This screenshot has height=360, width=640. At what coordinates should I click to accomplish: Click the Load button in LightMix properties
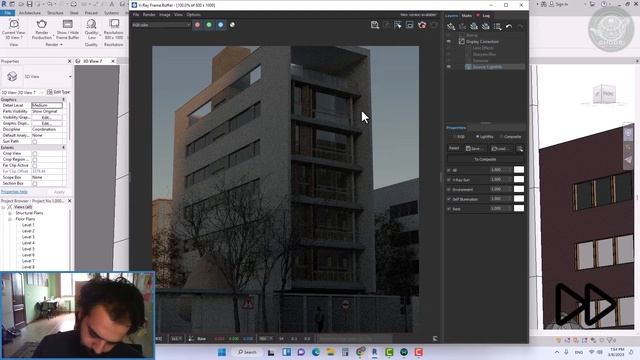[x=500, y=149]
